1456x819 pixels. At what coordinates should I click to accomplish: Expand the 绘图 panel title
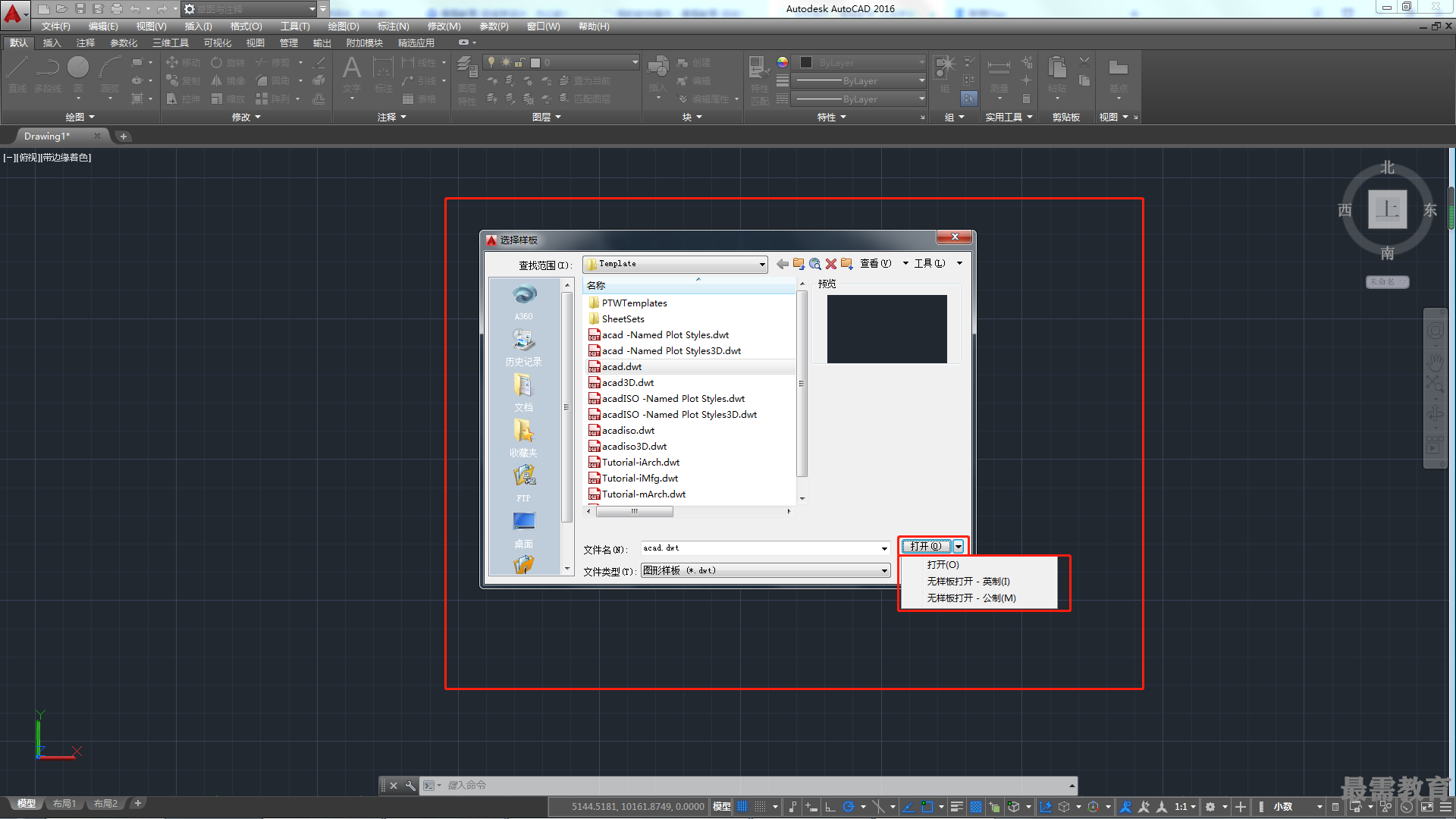[x=80, y=117]
